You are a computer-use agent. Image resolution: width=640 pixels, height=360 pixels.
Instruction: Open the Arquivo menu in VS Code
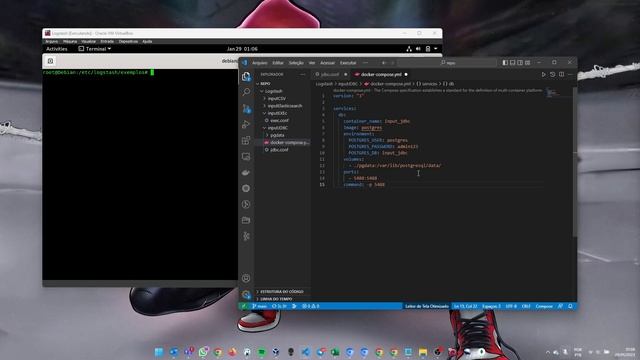click(x=260, y=63)
